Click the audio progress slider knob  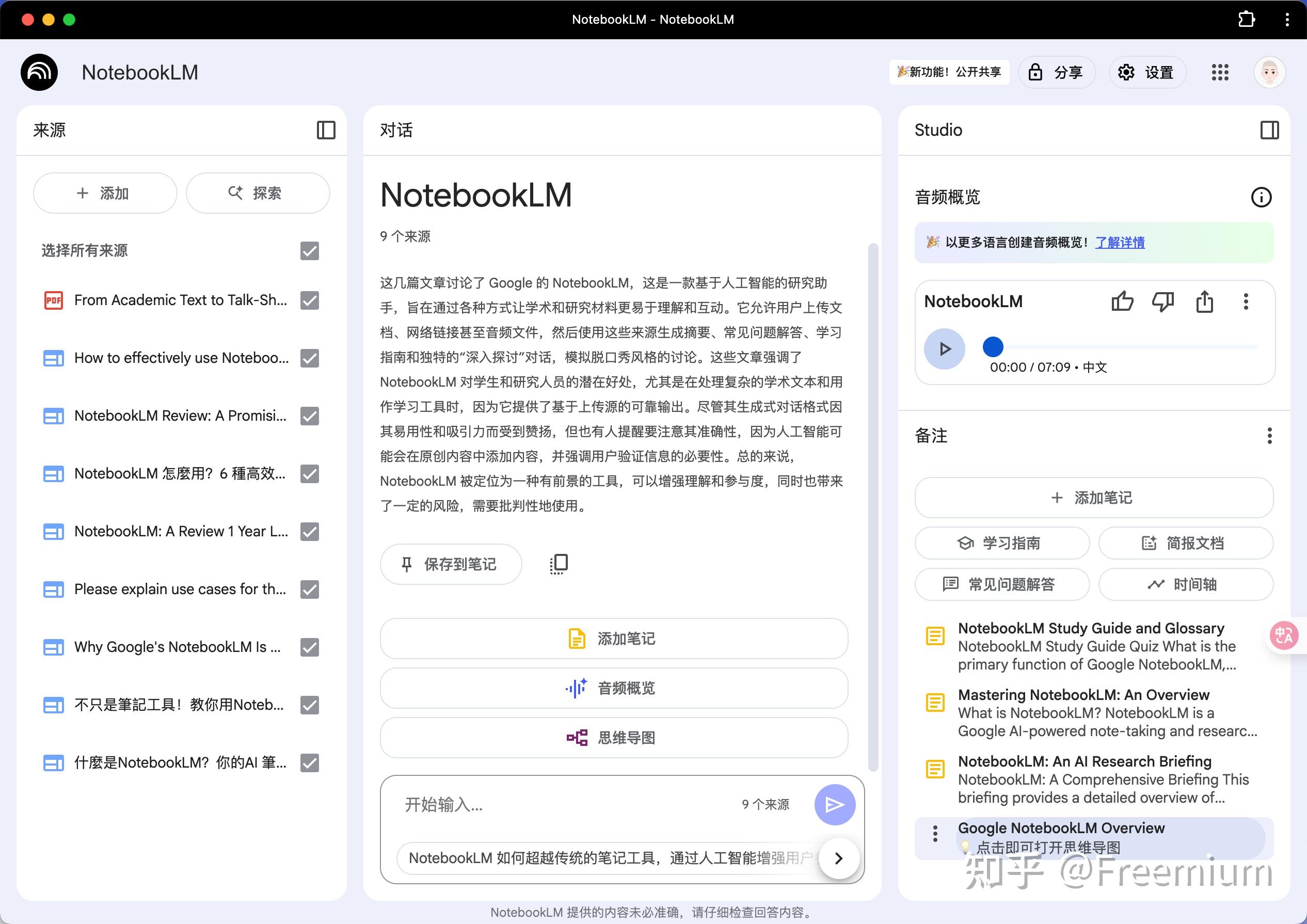tap(993, 346)
